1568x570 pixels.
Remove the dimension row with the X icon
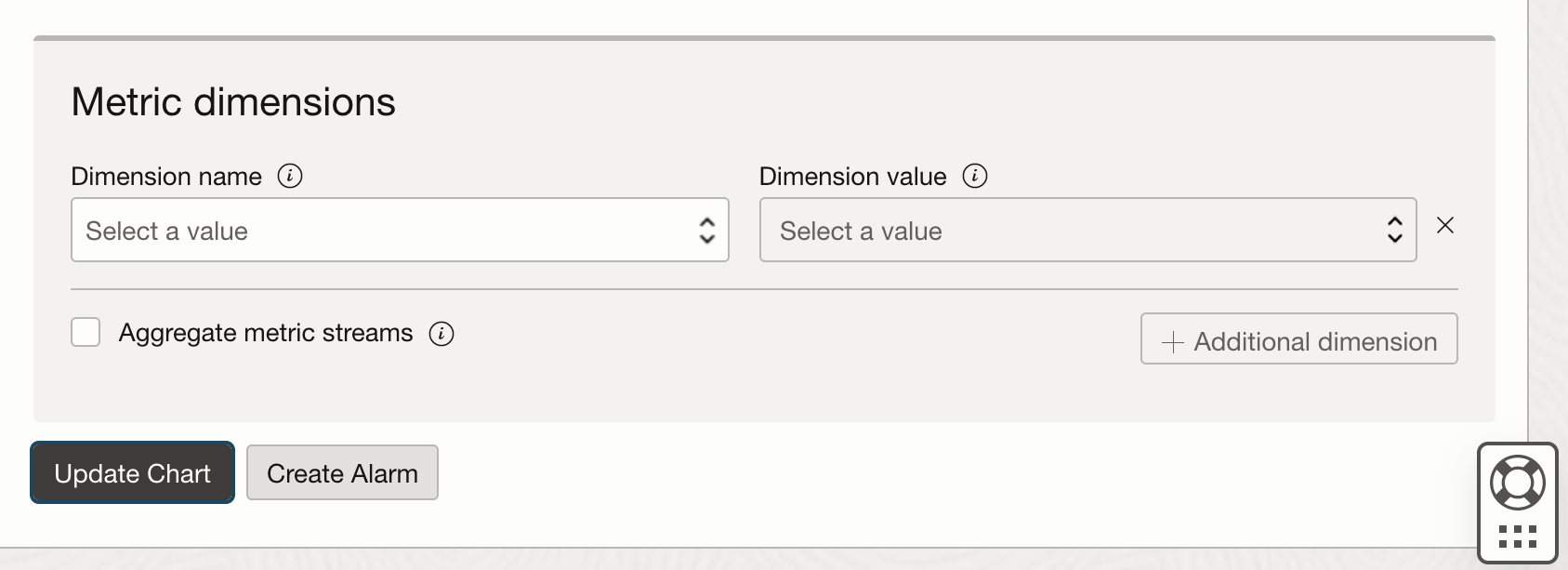pos(1445,225)
